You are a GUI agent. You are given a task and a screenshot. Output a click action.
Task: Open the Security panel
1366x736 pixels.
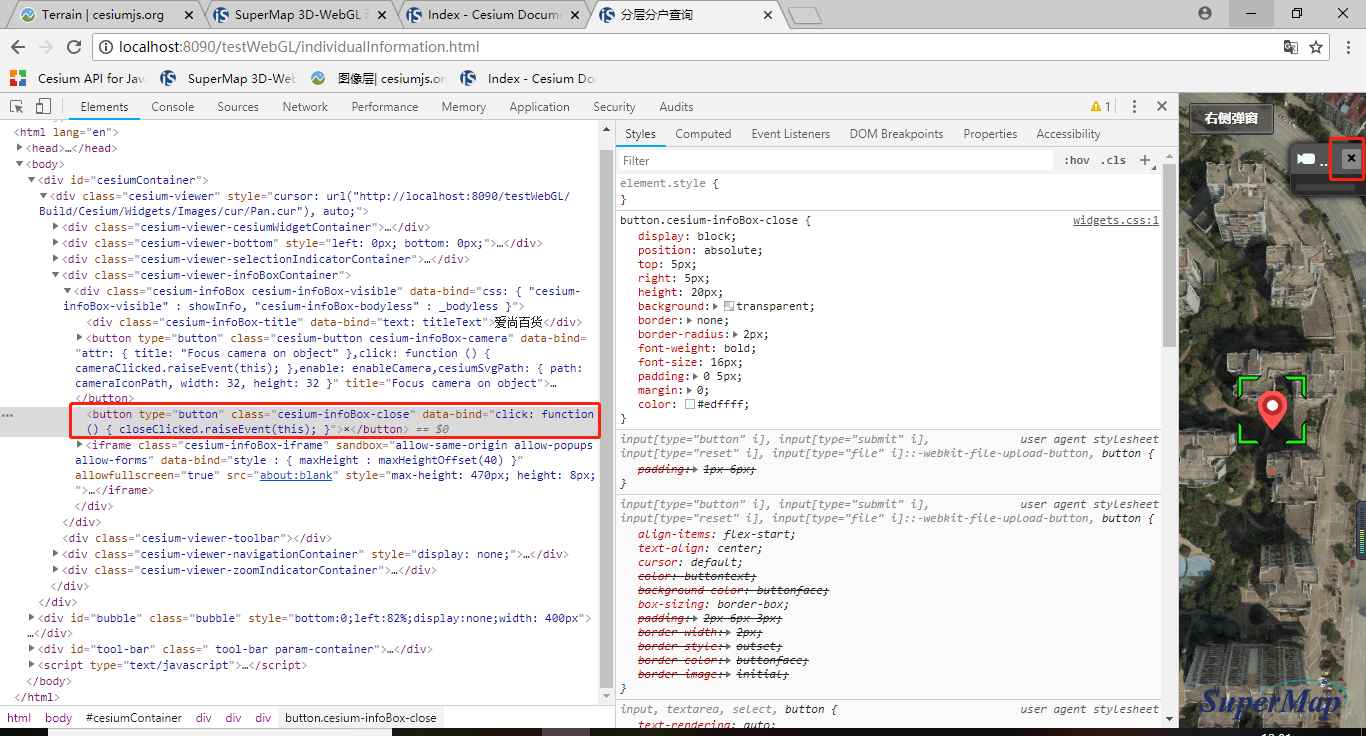tap(614, 107)
